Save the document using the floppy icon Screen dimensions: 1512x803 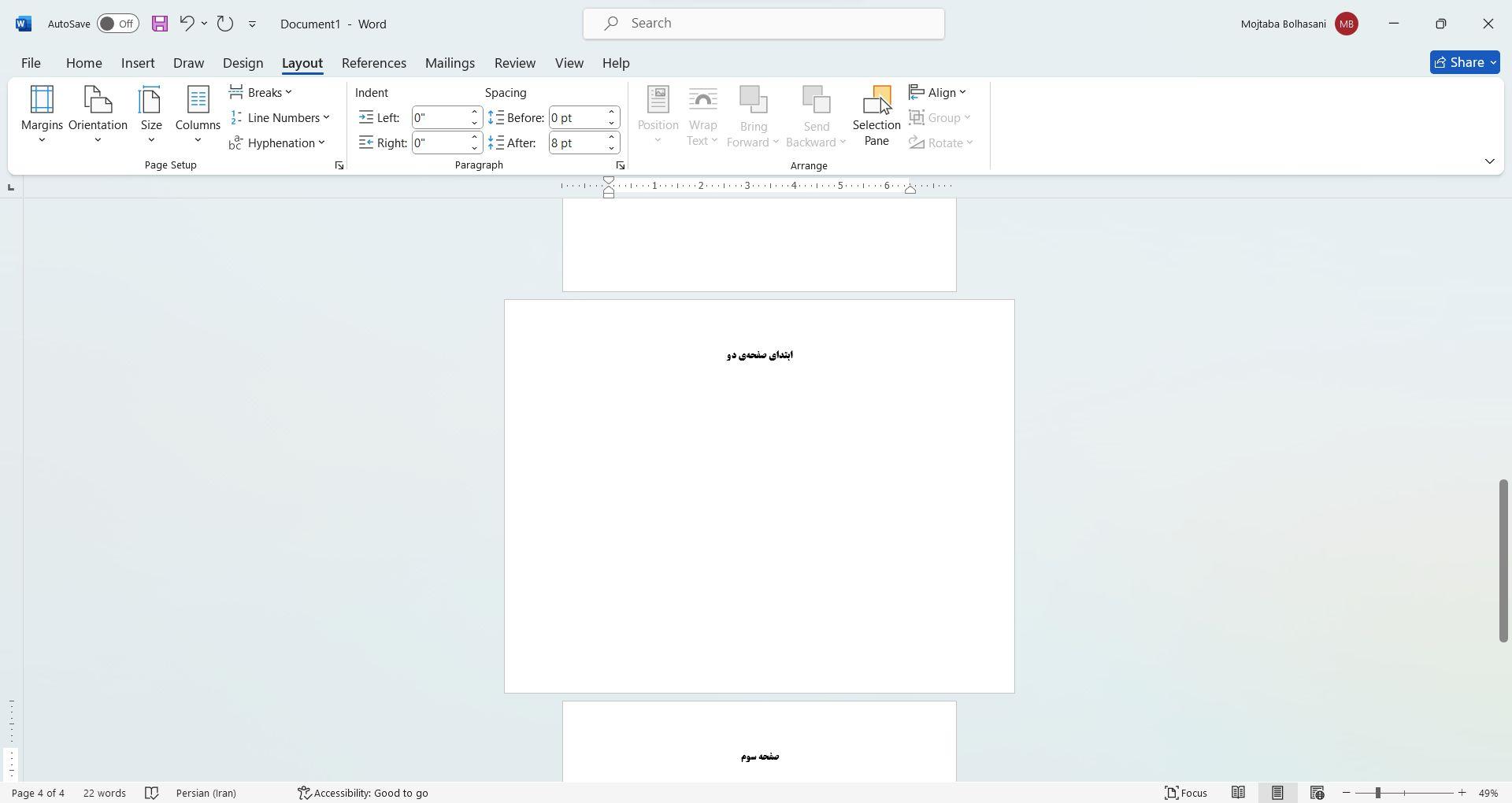point(160,24)
